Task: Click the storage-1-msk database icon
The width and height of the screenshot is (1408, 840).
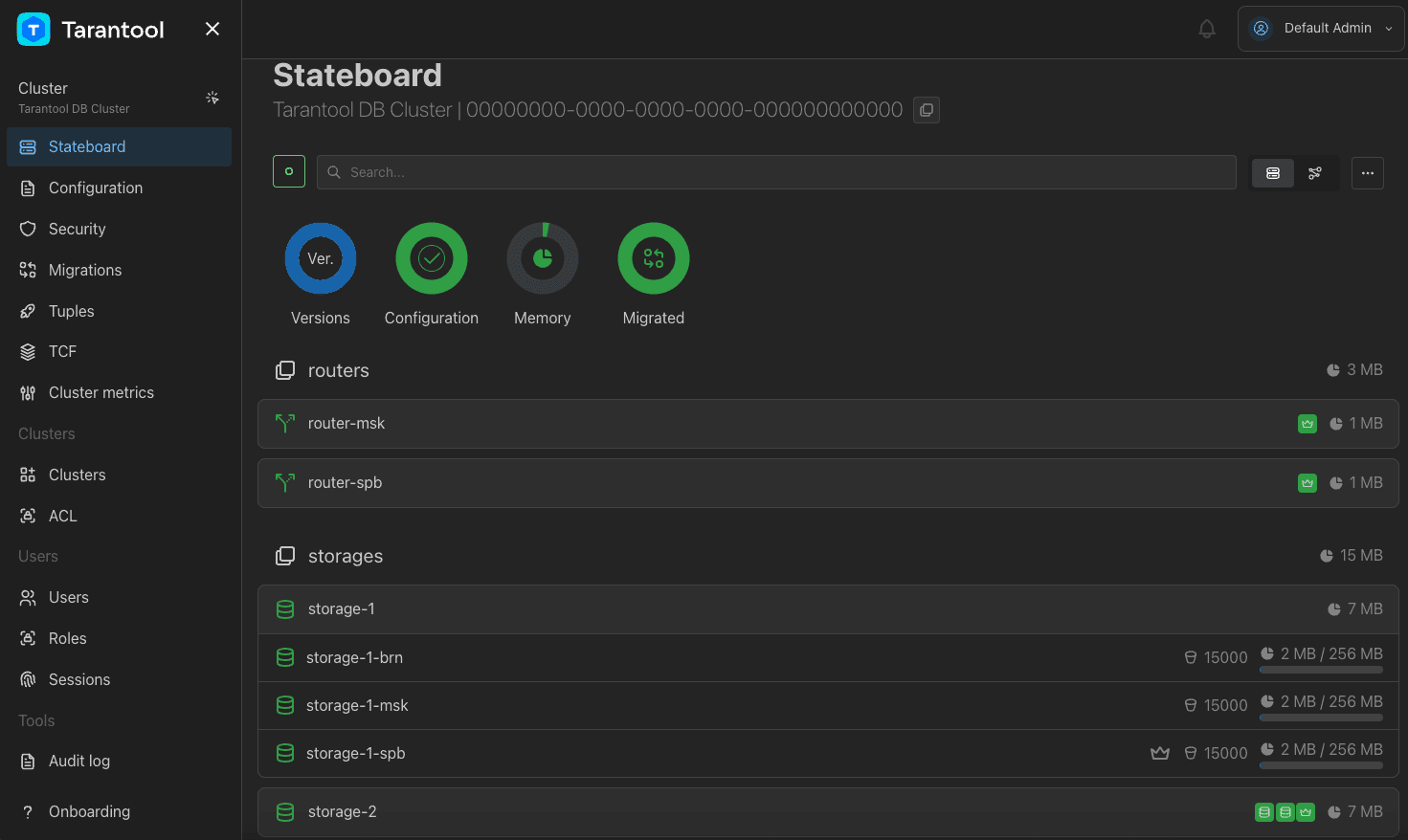Action: pos(285,705)
